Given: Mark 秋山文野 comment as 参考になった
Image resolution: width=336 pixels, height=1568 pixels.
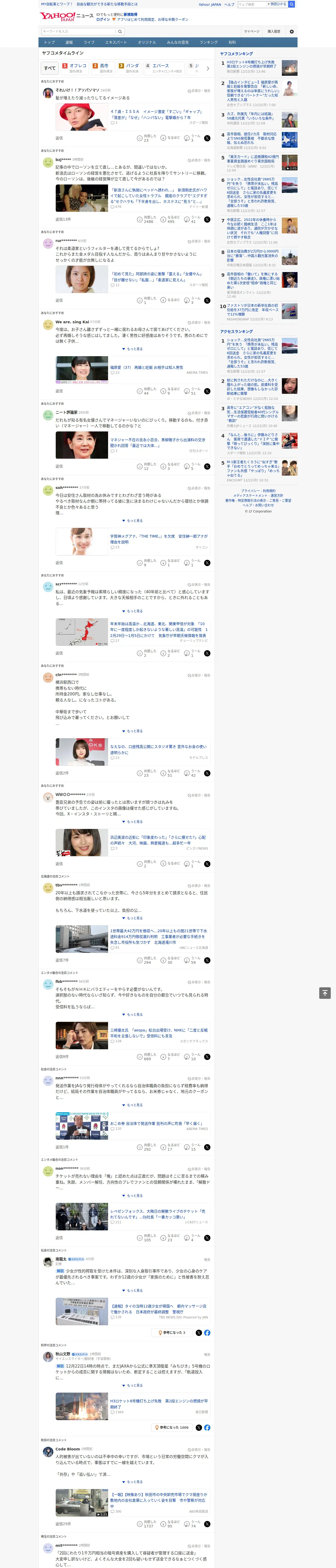Looking at the screenshot, I should tap(171, 1427).
